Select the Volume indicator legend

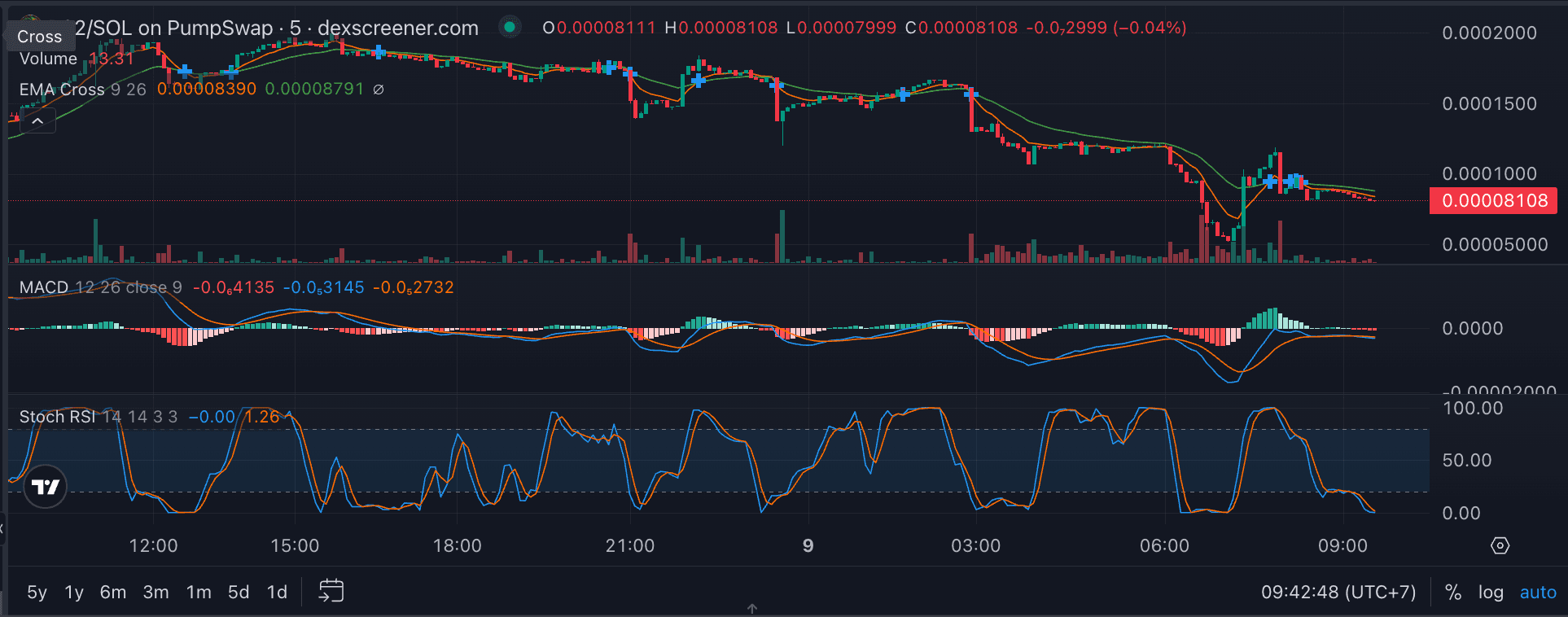48,59
